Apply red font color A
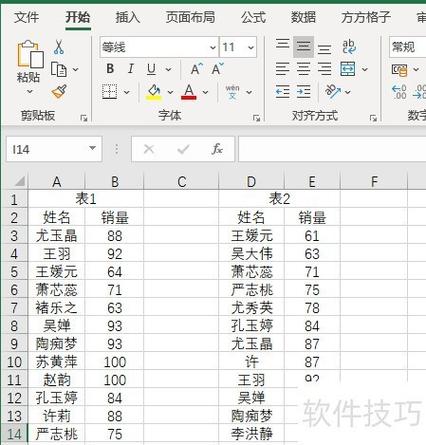Screen dimensions: 426x445 [x=189, y=92]
